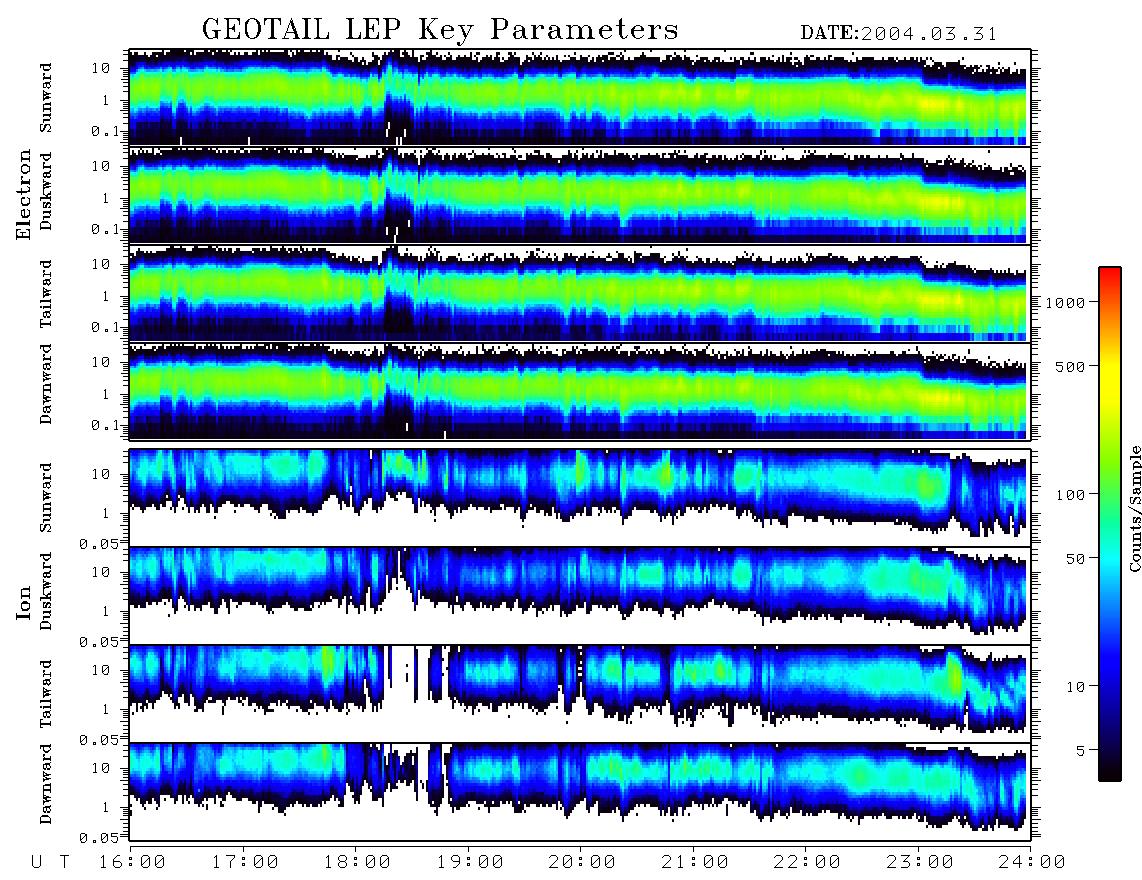
Task: Click the 0.05 tick of Ion Sunward axis
Action: click(99, 543)
